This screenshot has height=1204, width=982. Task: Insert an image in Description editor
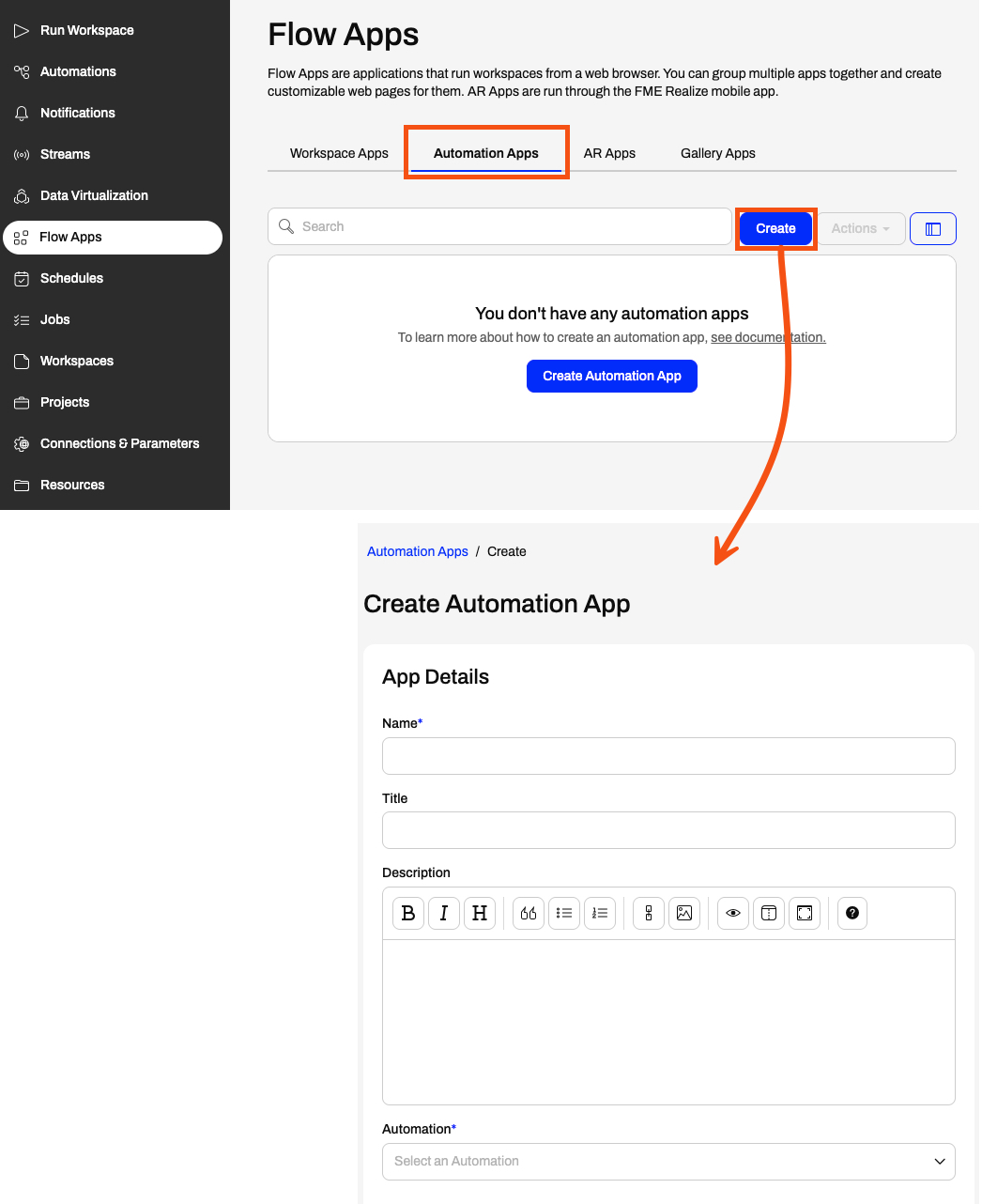tap(684, 913)
